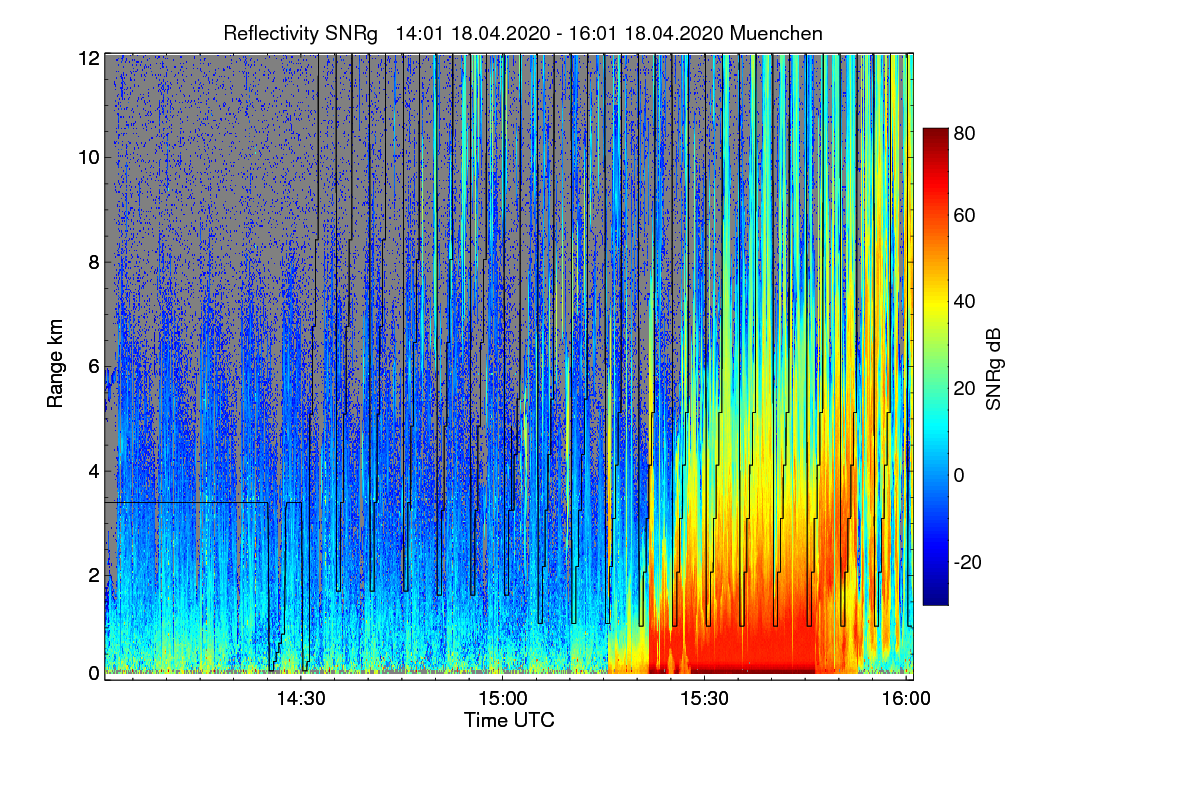Select the start date '14:01 18.04.2020' in the title
1200x800 pixels.
click(472, 33)
